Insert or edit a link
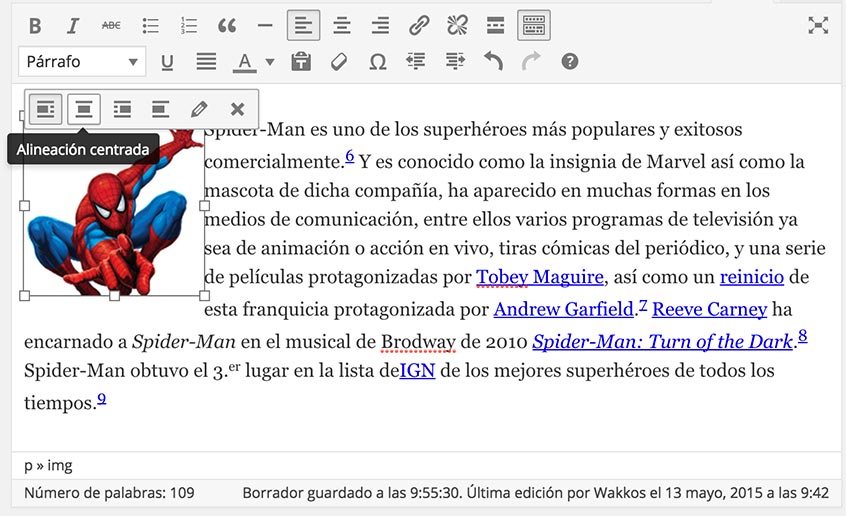This screenshot has width=846, height=516. (419, 25)
